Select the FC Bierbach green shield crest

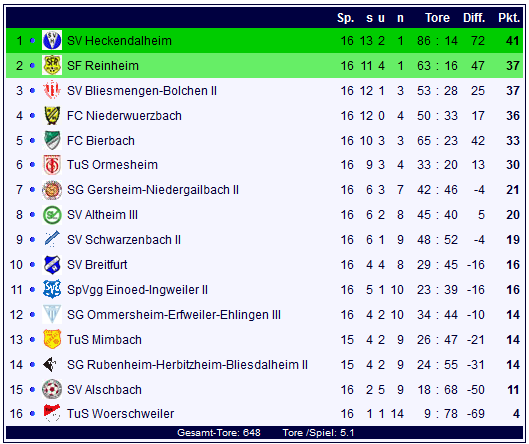(52, 140)
